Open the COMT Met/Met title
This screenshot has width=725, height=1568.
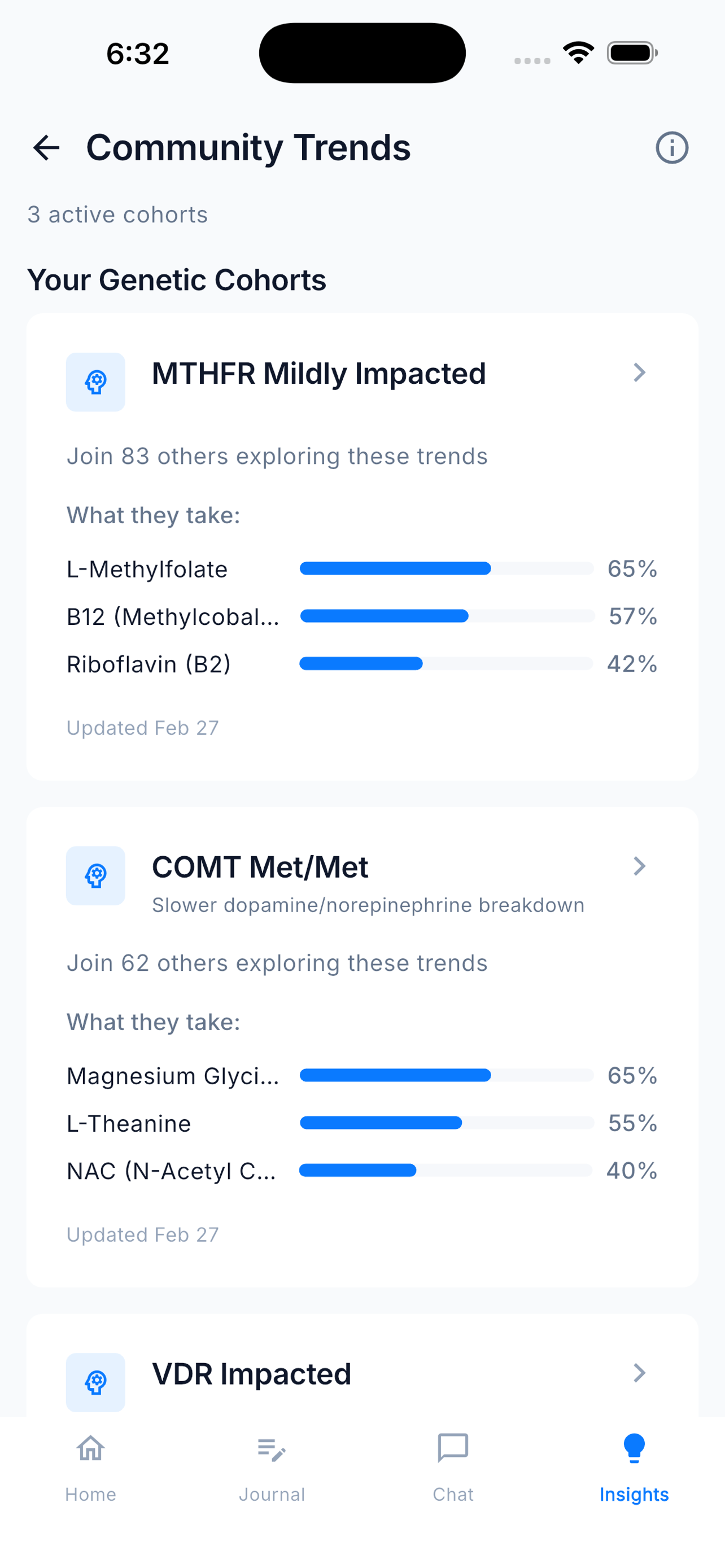pos(260,868)
